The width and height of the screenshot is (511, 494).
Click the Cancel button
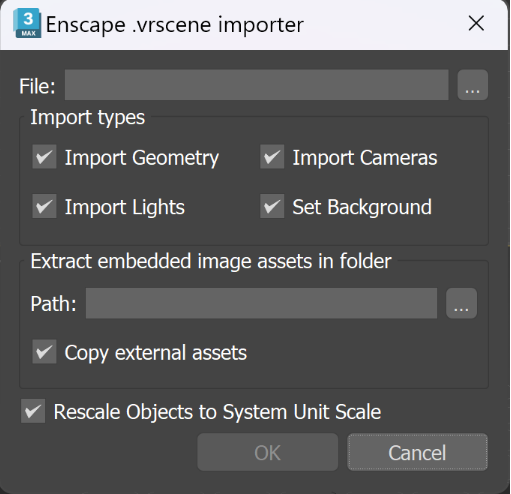pyautogui.click(x=417, y=452)
